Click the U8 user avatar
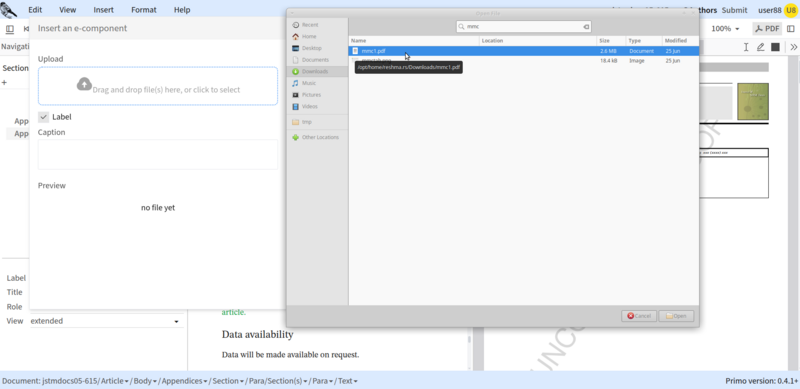The image size is (800, 389). (x=791, y=10)
